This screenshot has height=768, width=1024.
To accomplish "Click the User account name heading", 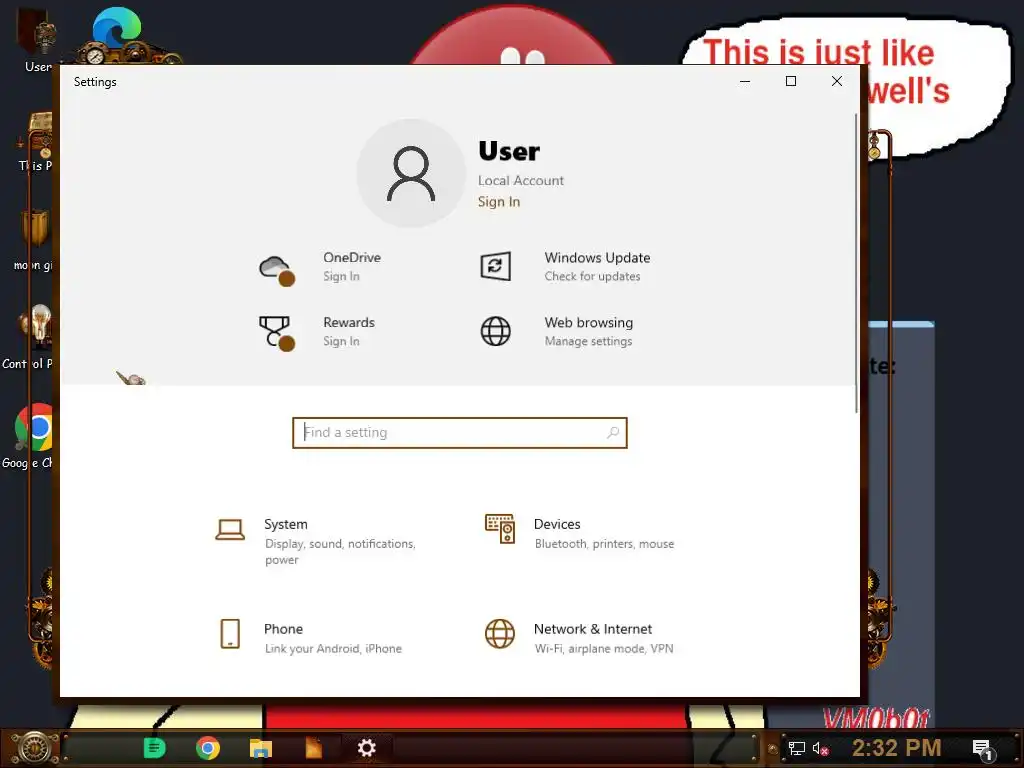I will 509,152.
